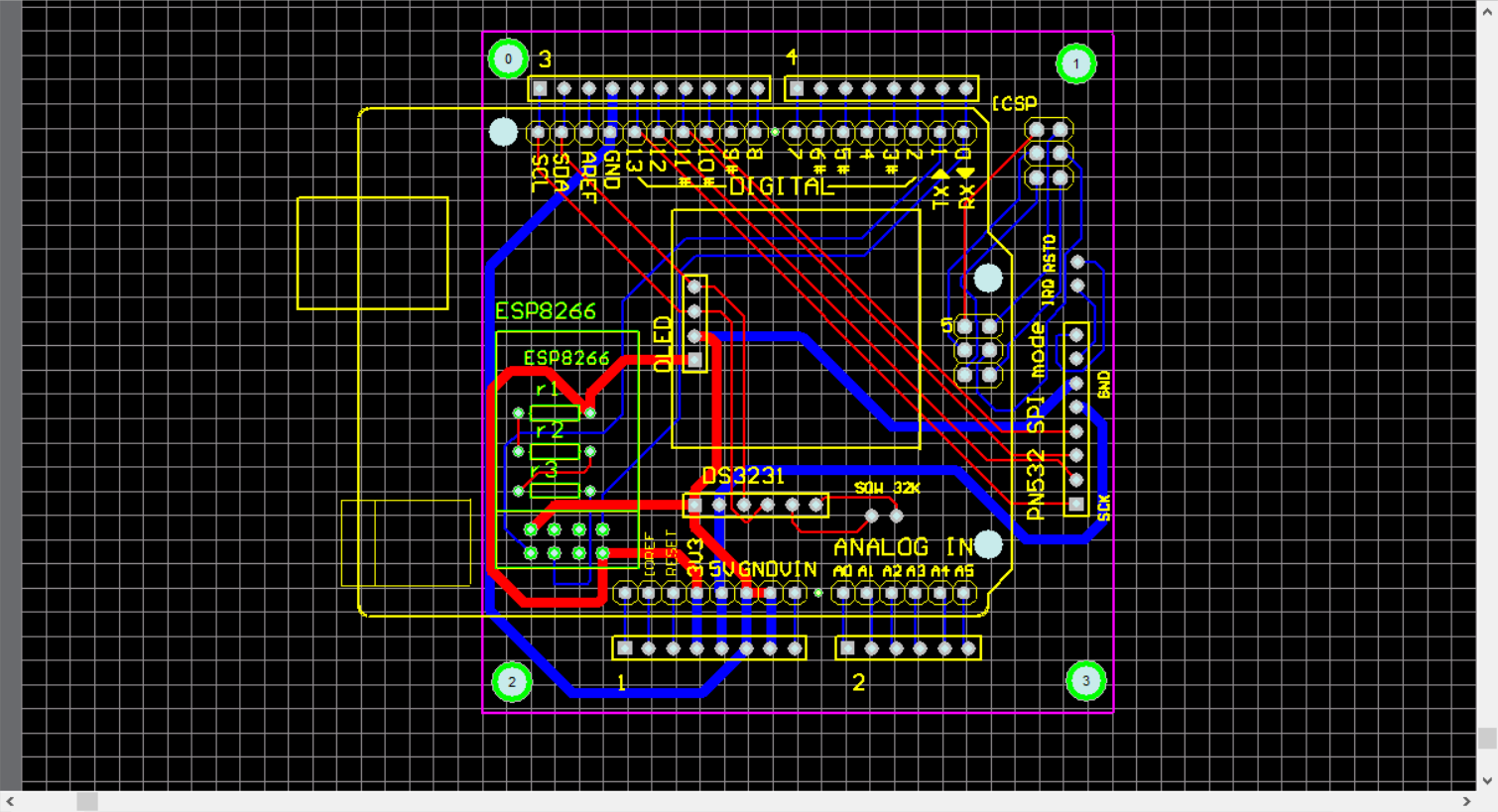The height and width of the screenshot is (812, 1498).
Task: Click the horizontal scrollbar left arrow
Action: click(x=10, y=801)
